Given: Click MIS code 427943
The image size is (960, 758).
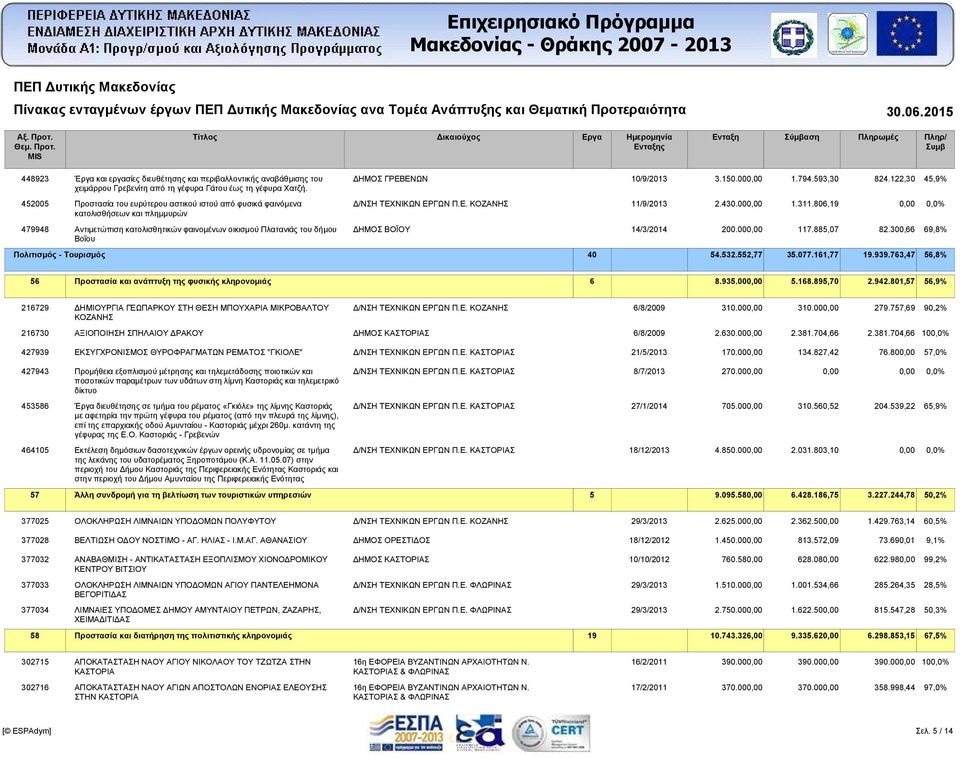Looking at the screenshot, I should point(35,371).
